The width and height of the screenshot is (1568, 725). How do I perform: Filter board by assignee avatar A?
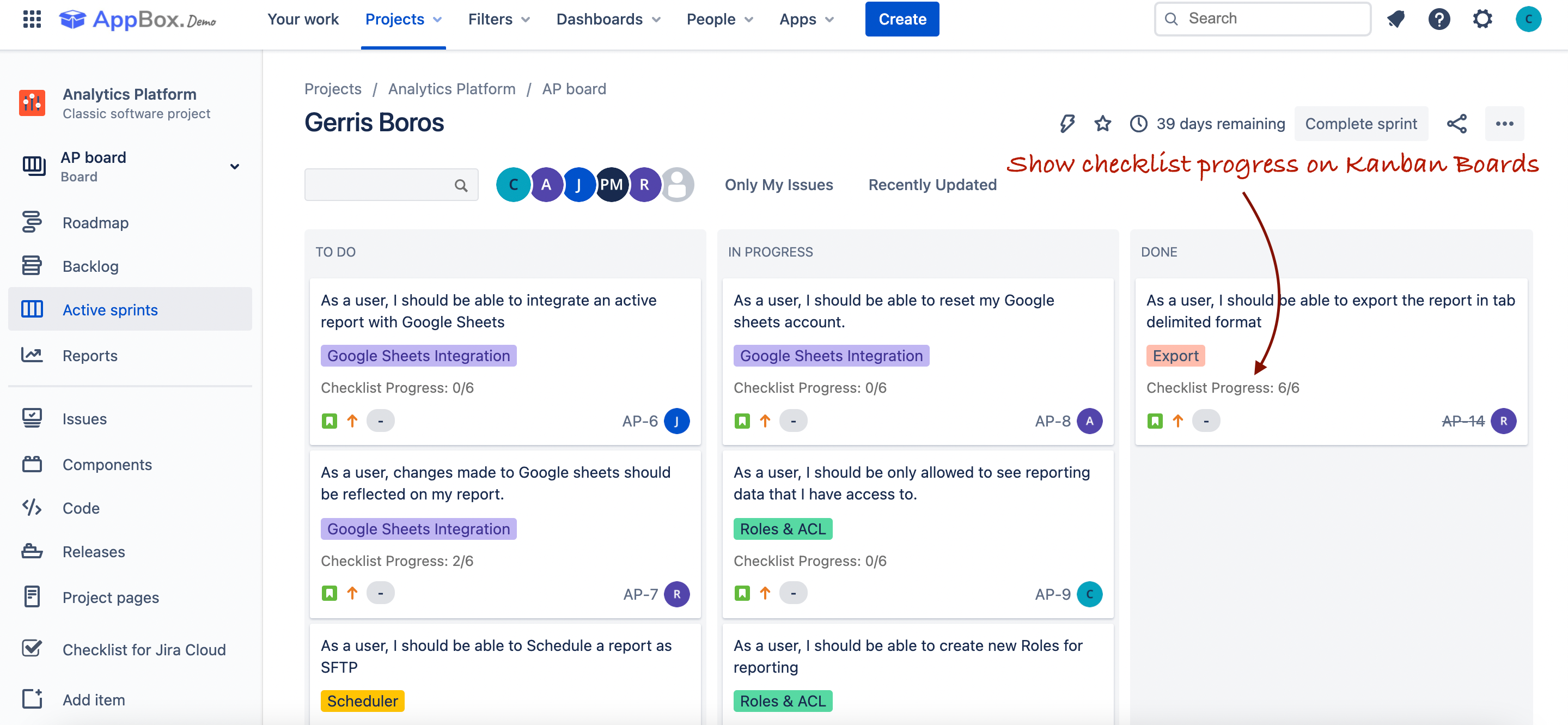pyautogui.click(x=546, y=185)
